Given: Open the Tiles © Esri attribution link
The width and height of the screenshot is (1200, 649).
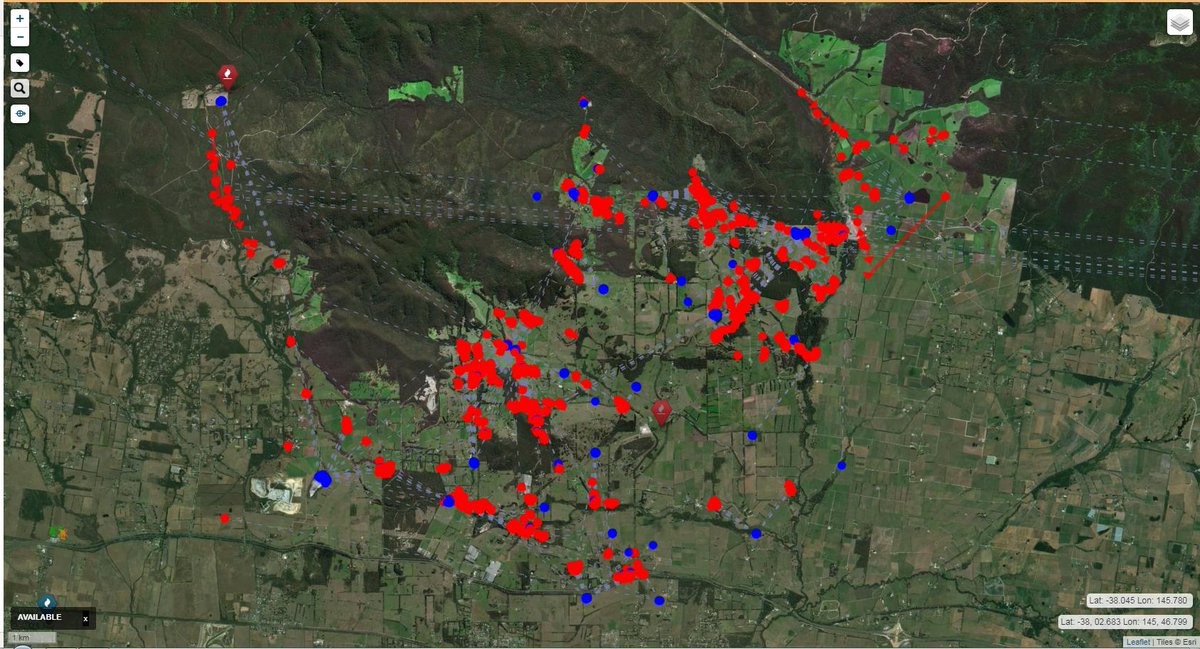Looking at the screenshot, I should (x=1177, y=641).
